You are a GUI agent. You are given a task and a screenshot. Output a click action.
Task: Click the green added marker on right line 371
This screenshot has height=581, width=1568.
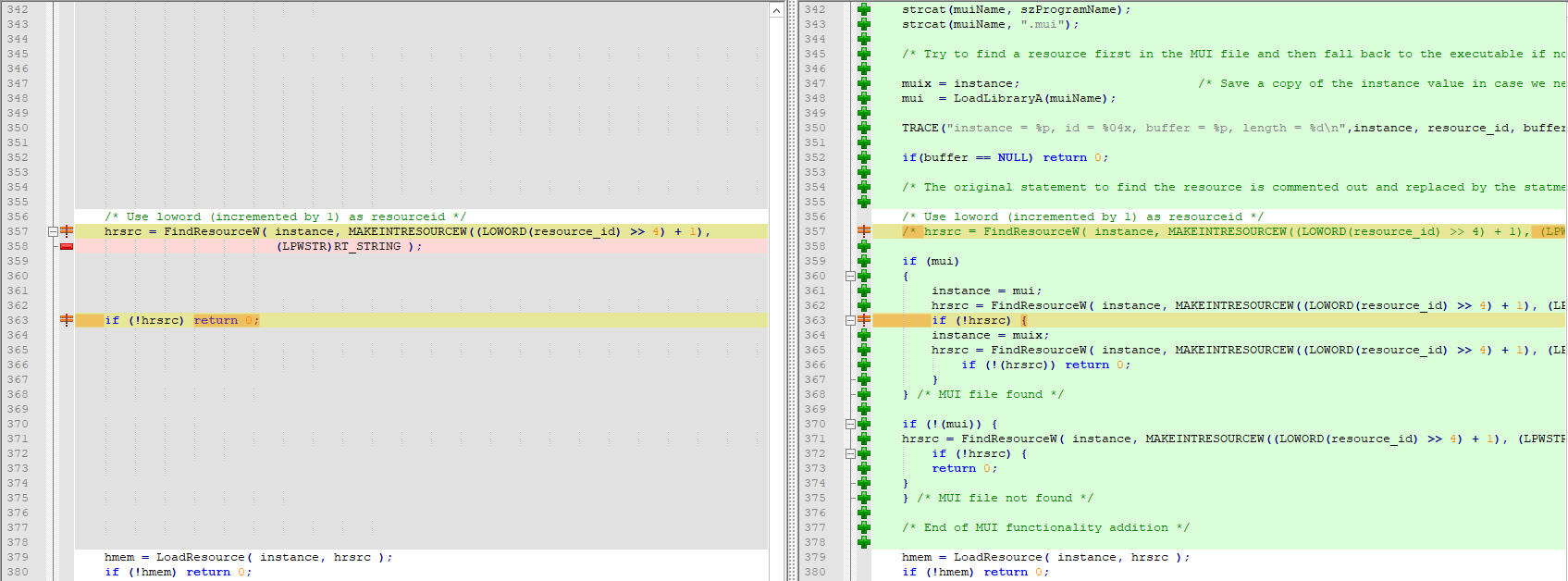[864, 439]
